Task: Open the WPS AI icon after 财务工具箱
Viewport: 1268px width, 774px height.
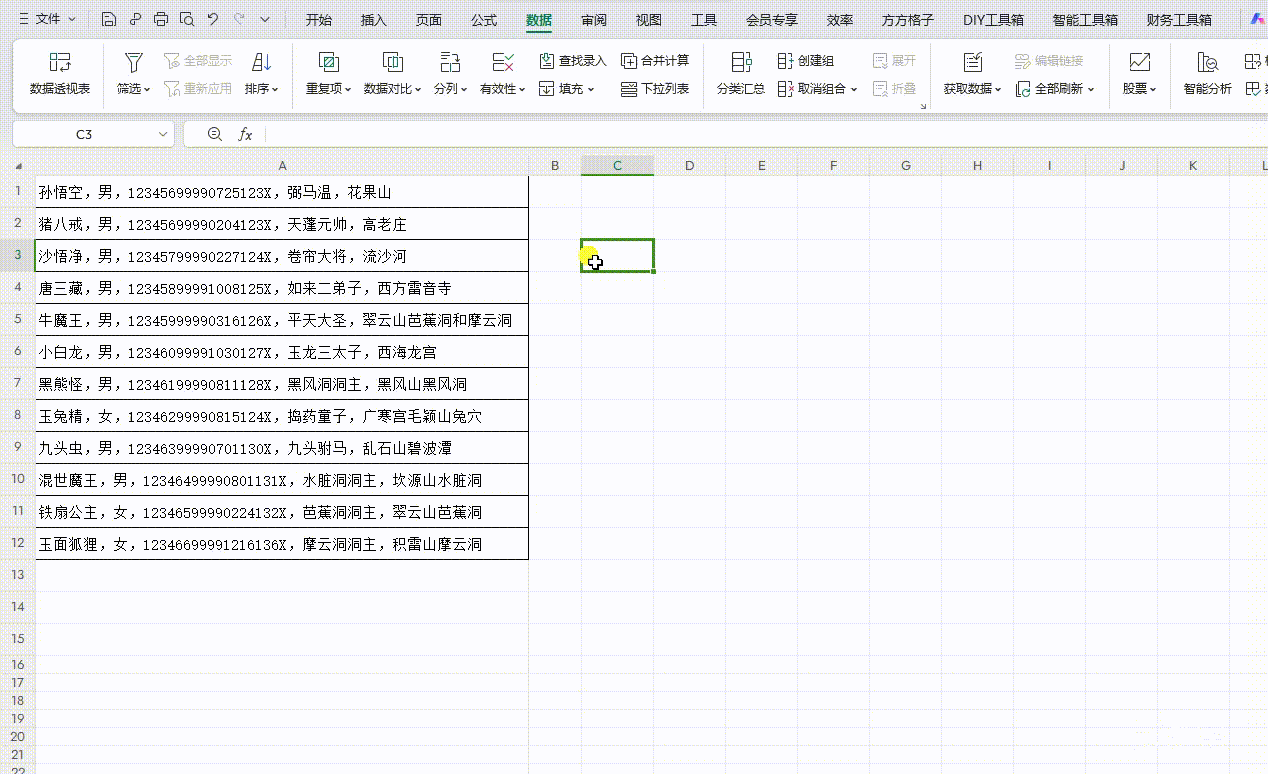Action: point(1258,19)
